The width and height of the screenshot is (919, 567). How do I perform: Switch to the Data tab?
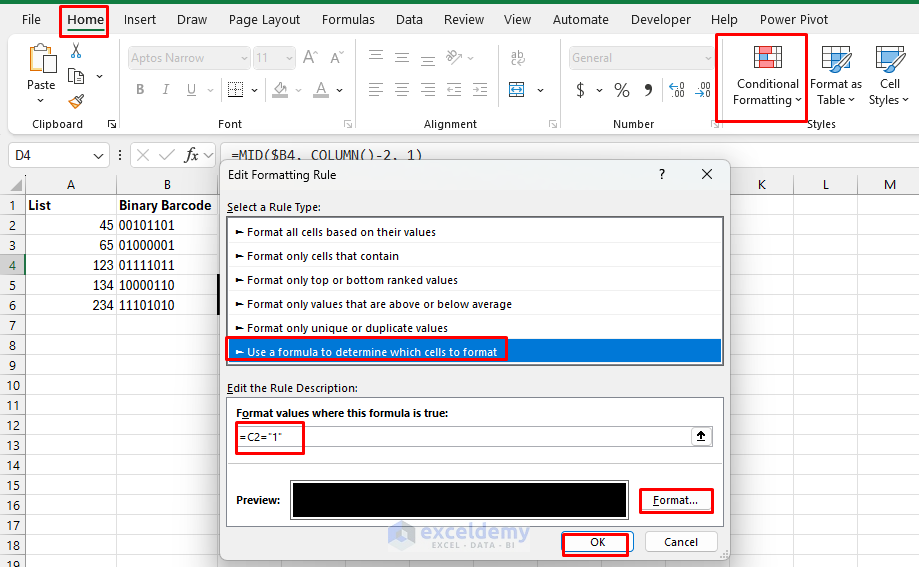(409, 19)
